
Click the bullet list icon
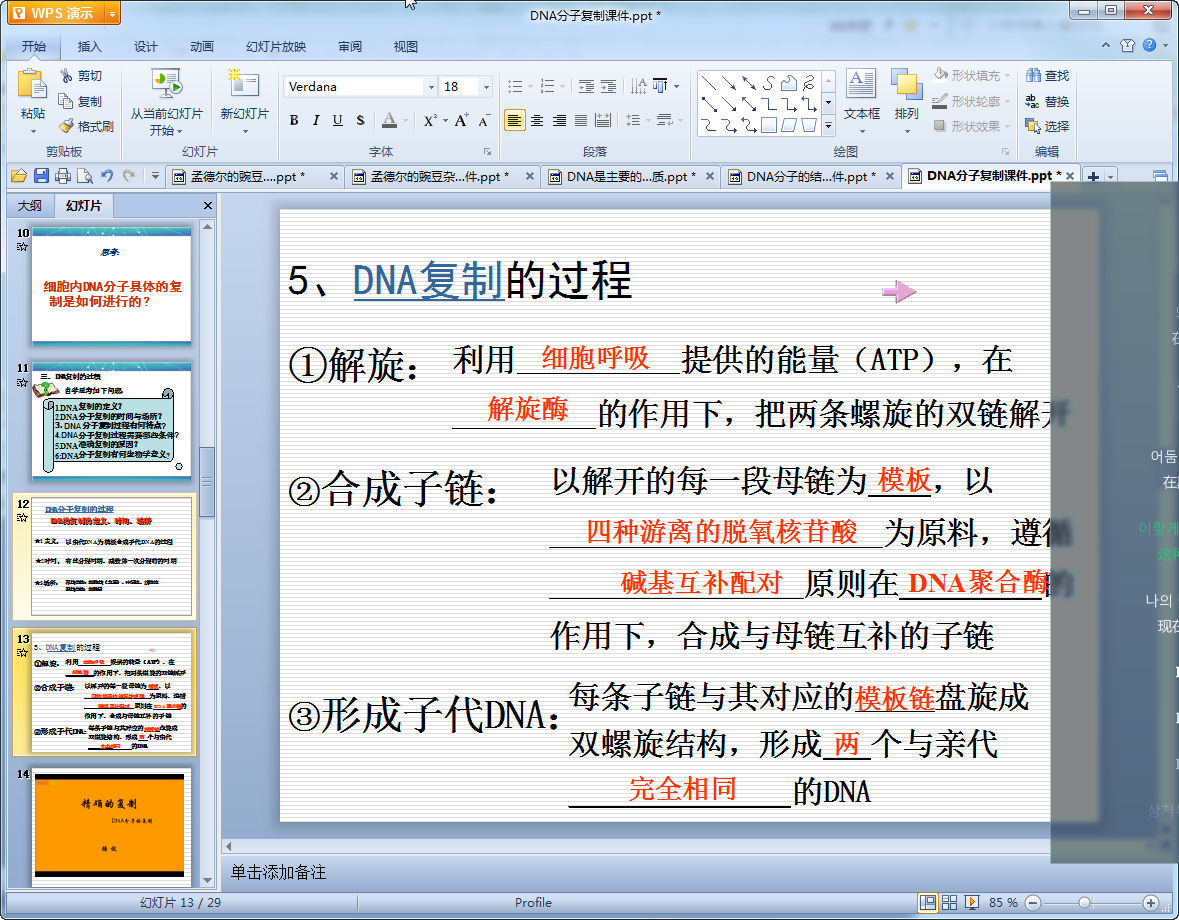515,86
